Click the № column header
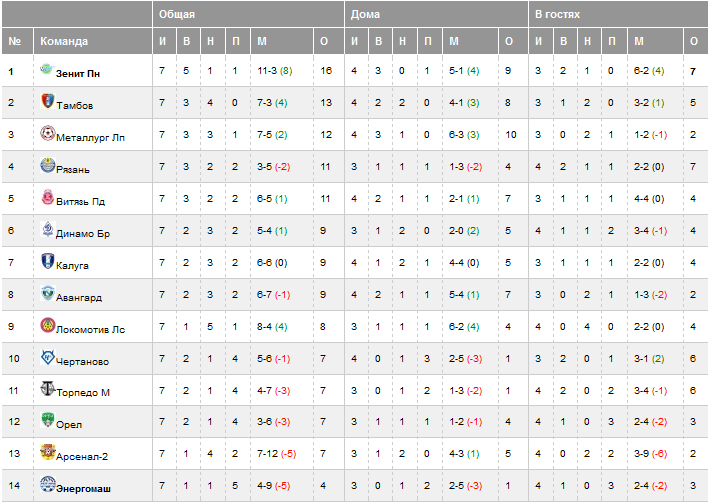712x504 pixels. coord(14,41)
